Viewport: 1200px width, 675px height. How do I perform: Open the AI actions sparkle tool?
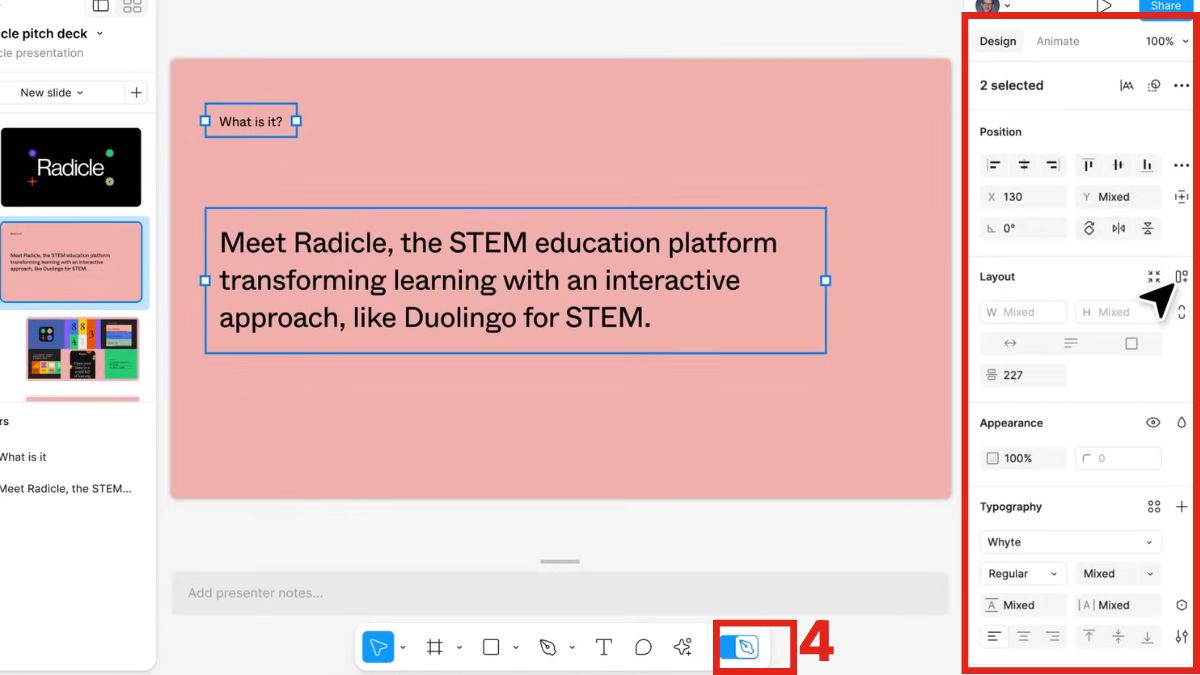tap(683, 647)
